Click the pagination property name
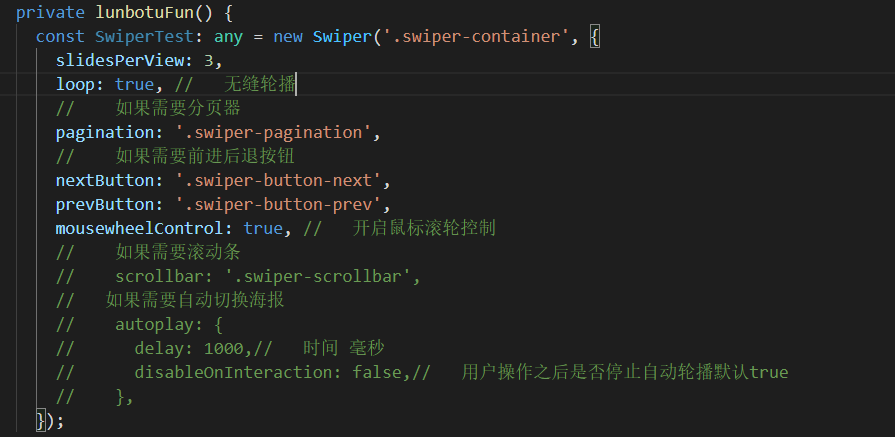 (x=105, y=132)
